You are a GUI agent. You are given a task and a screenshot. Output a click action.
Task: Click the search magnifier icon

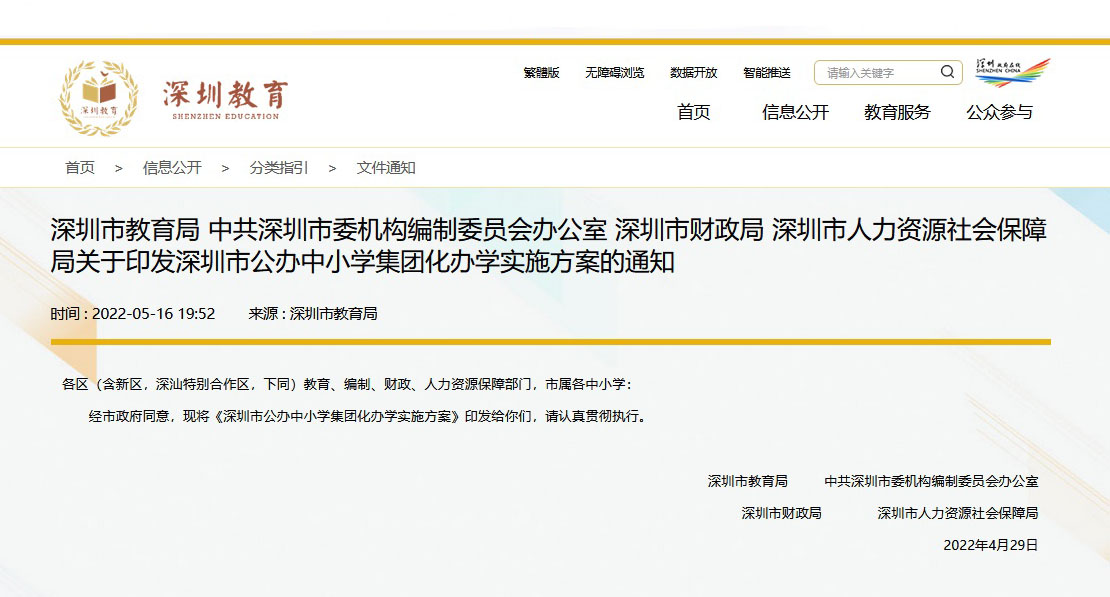[946, 72]
